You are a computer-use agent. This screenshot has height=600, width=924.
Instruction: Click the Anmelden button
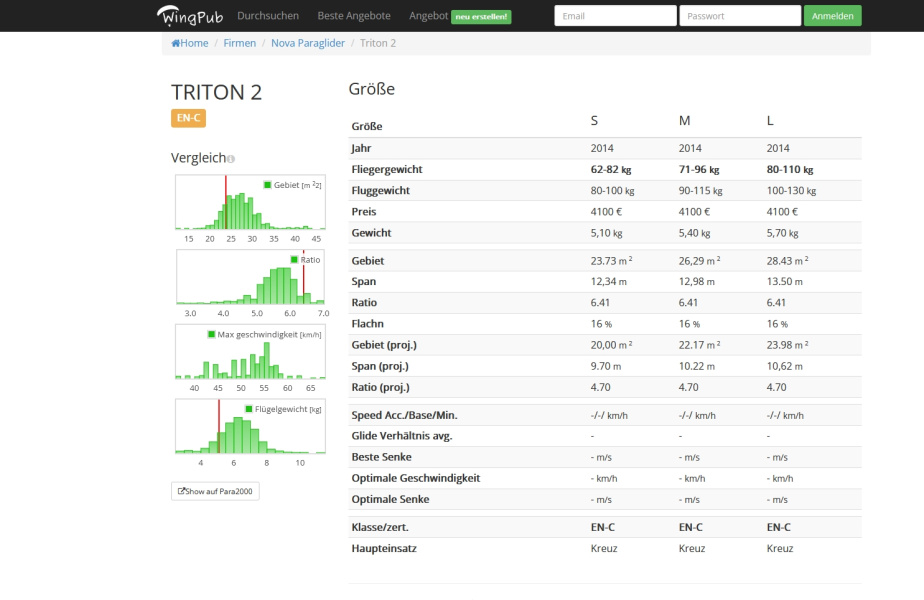click(832, 16)
